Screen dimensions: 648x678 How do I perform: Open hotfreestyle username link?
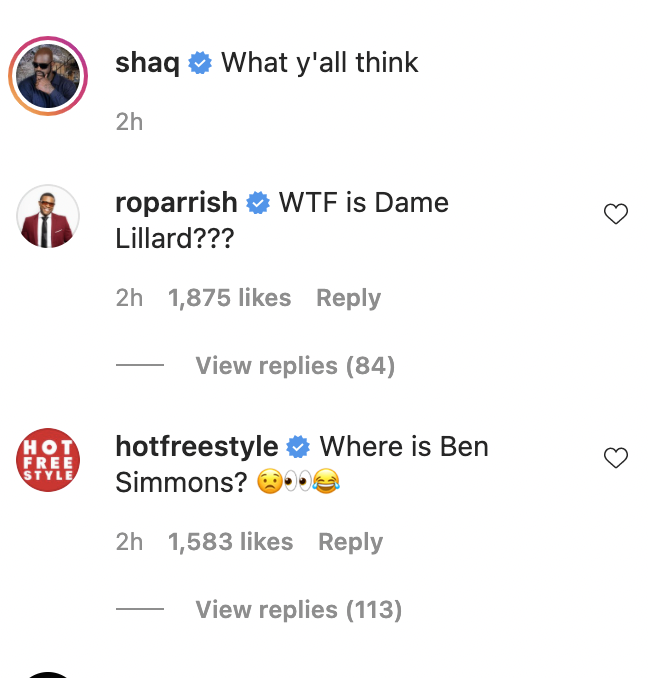pyautogui.click(x=196, y=447)
